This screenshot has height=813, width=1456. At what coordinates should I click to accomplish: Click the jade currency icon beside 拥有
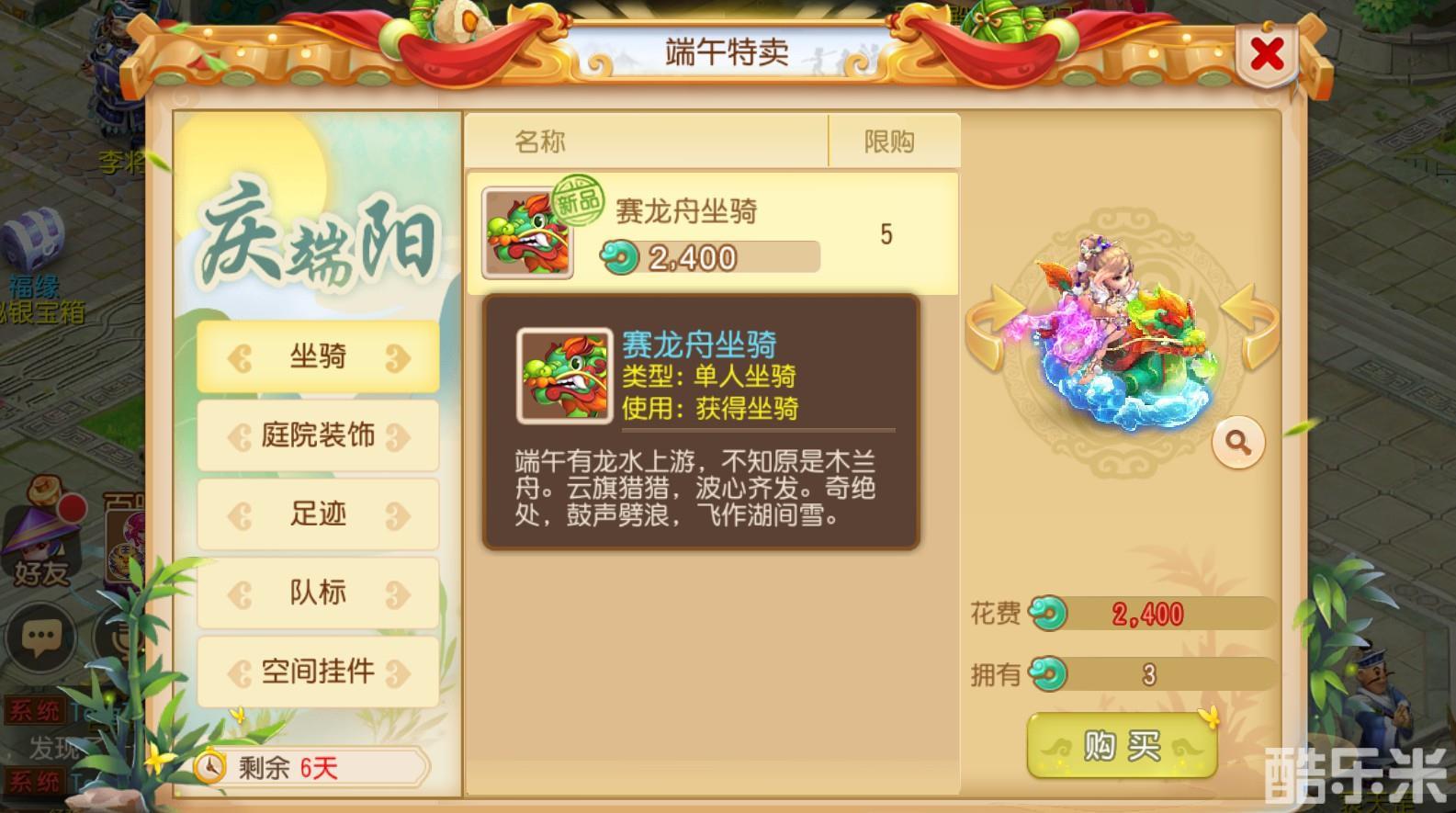coord(1048,674)
